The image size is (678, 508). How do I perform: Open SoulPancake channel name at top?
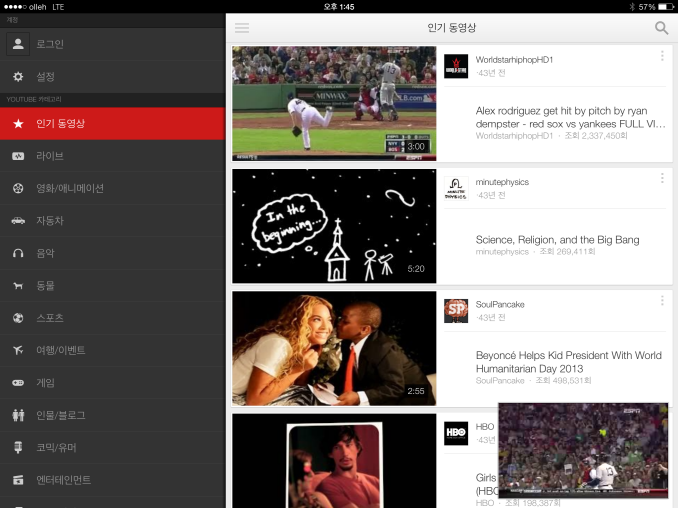(x=500, y=304)
